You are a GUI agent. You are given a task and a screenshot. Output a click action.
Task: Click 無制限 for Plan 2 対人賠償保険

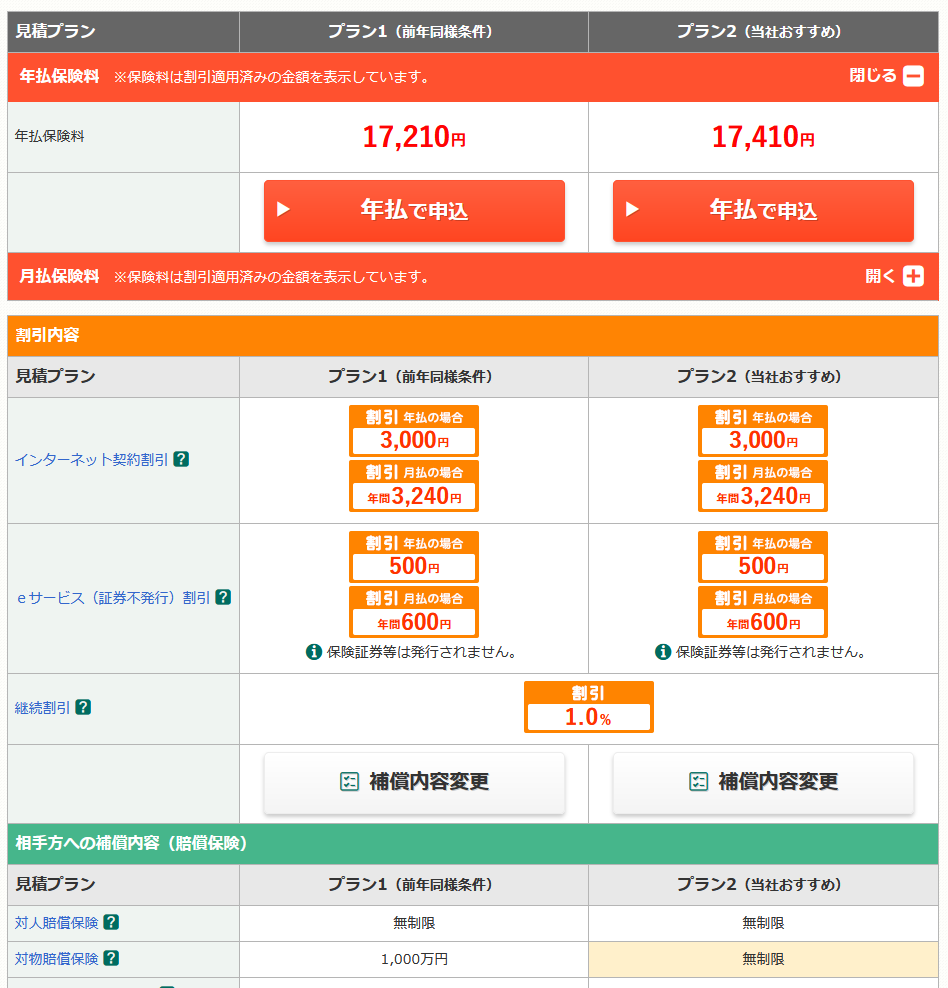point(763,923)
